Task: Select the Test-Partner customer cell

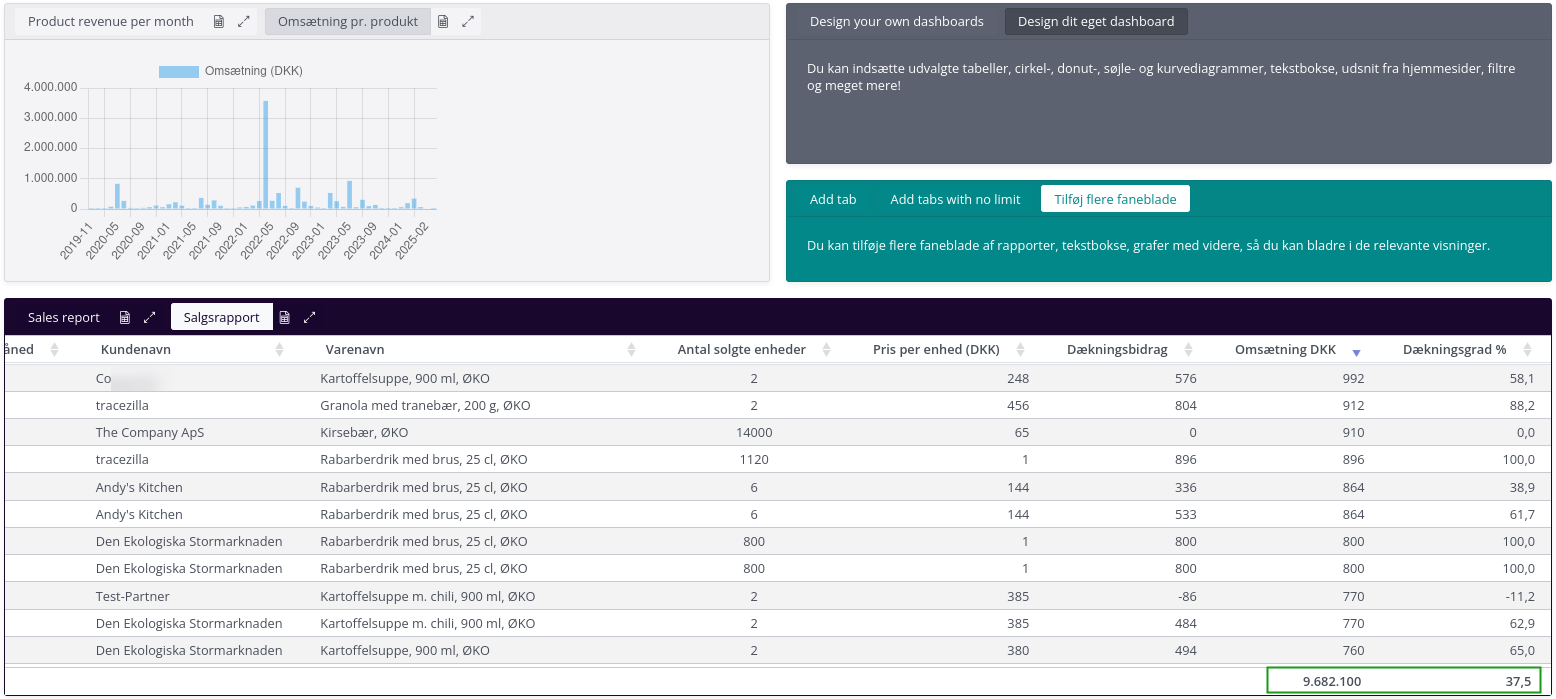Action: (133, 596)
